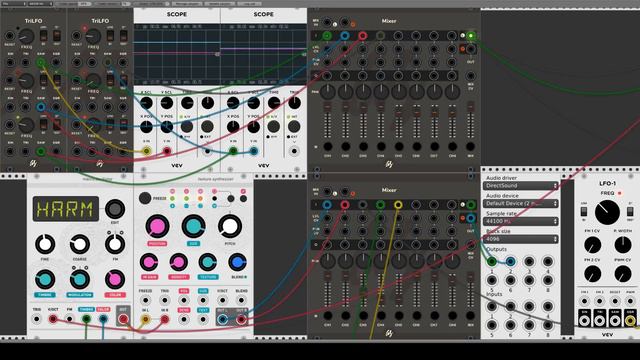Click the TIMBRE input jack on Macro Oscillator

pos(86,319)
